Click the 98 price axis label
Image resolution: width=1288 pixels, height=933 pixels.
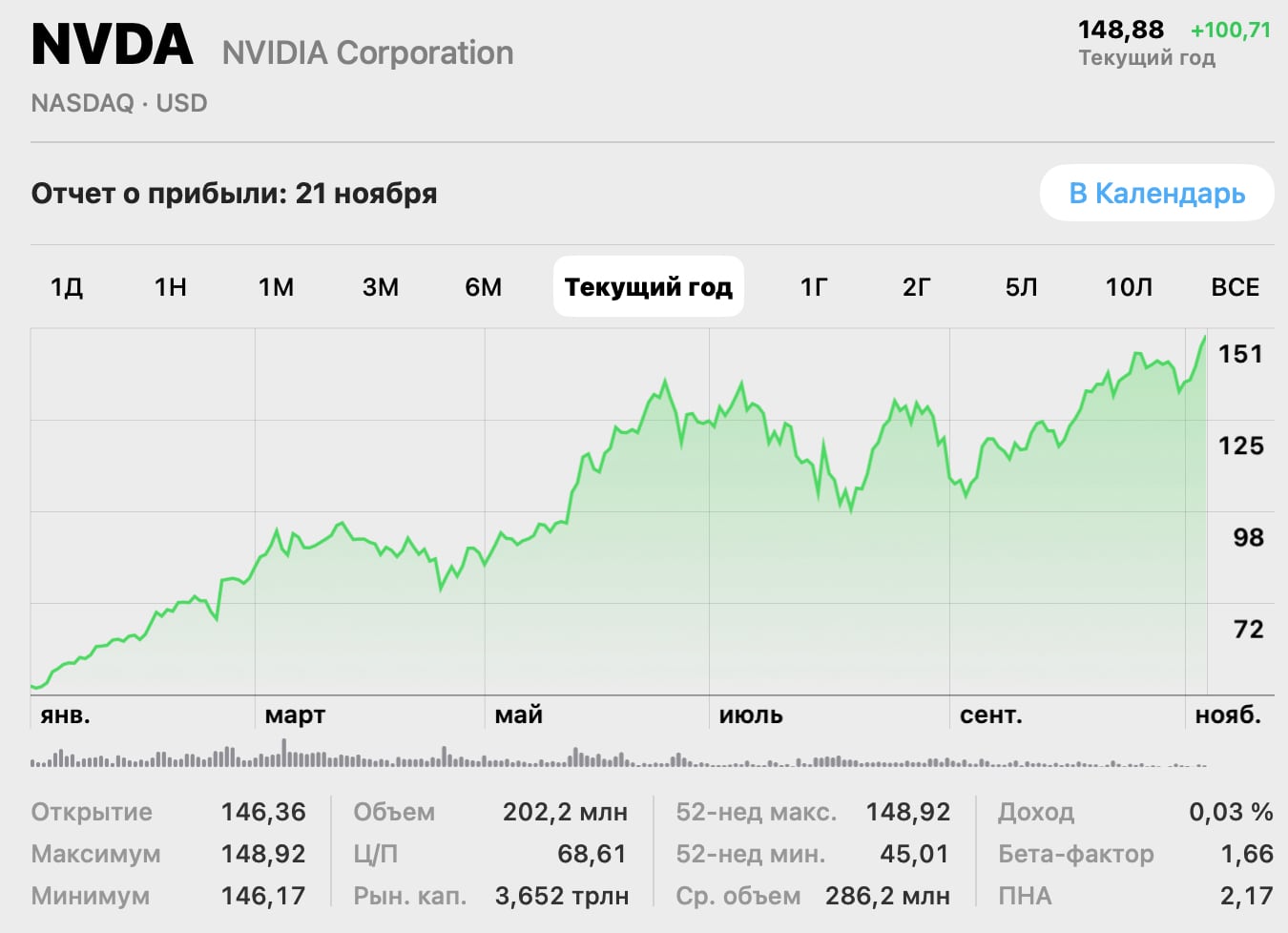point(1248,537)
